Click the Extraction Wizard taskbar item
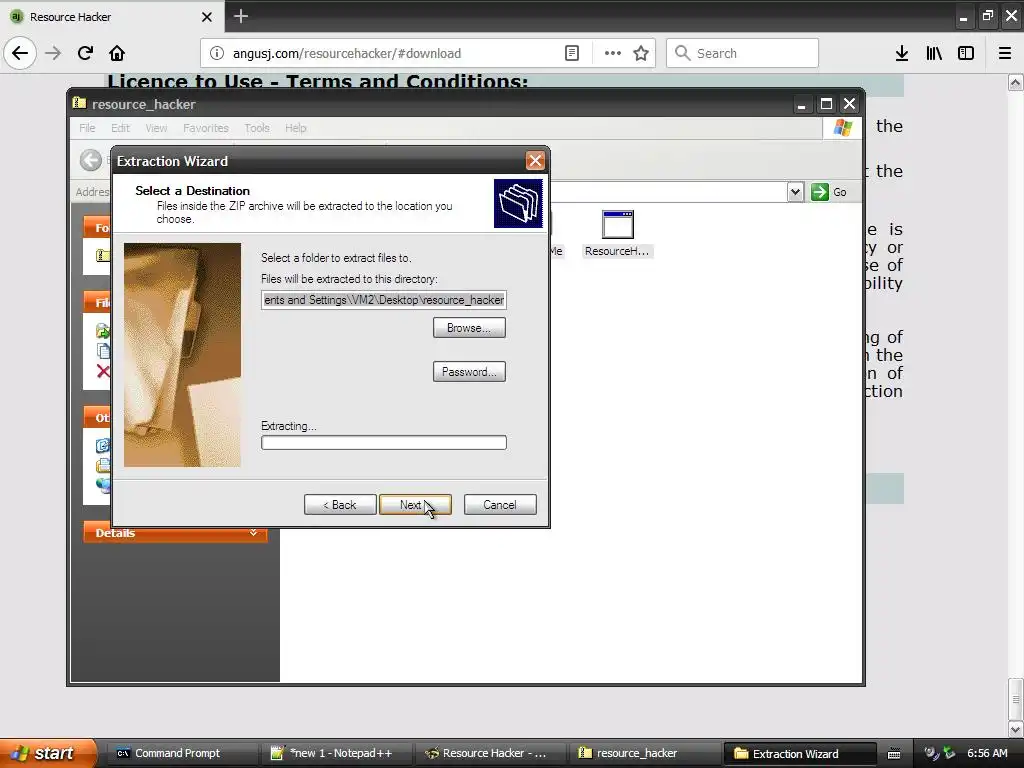 (x=799, y=754)
